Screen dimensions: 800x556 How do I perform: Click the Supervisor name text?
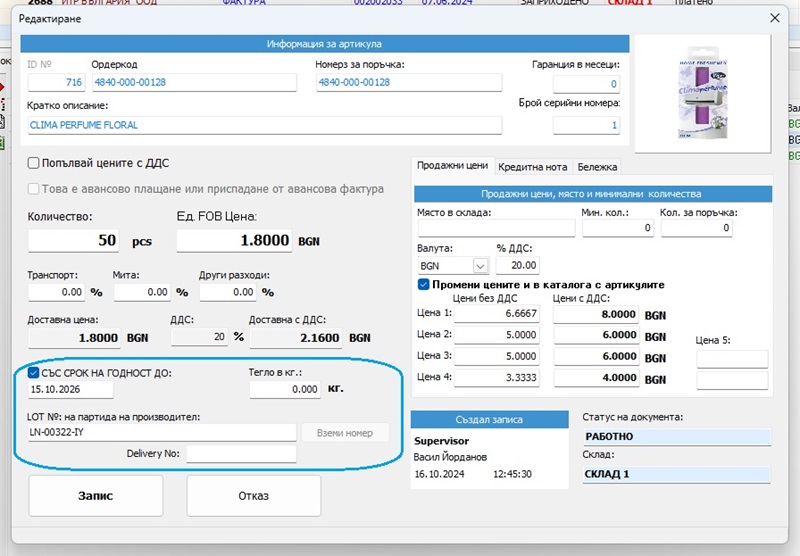441,441
